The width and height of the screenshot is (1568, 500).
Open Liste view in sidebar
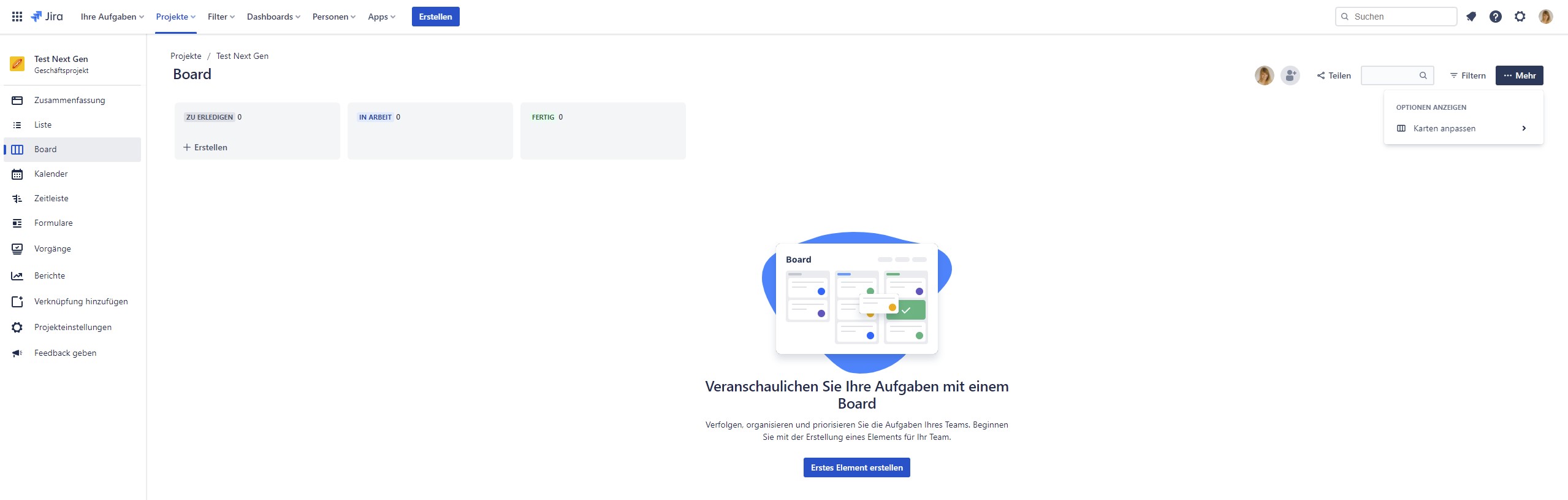(72, 125)
